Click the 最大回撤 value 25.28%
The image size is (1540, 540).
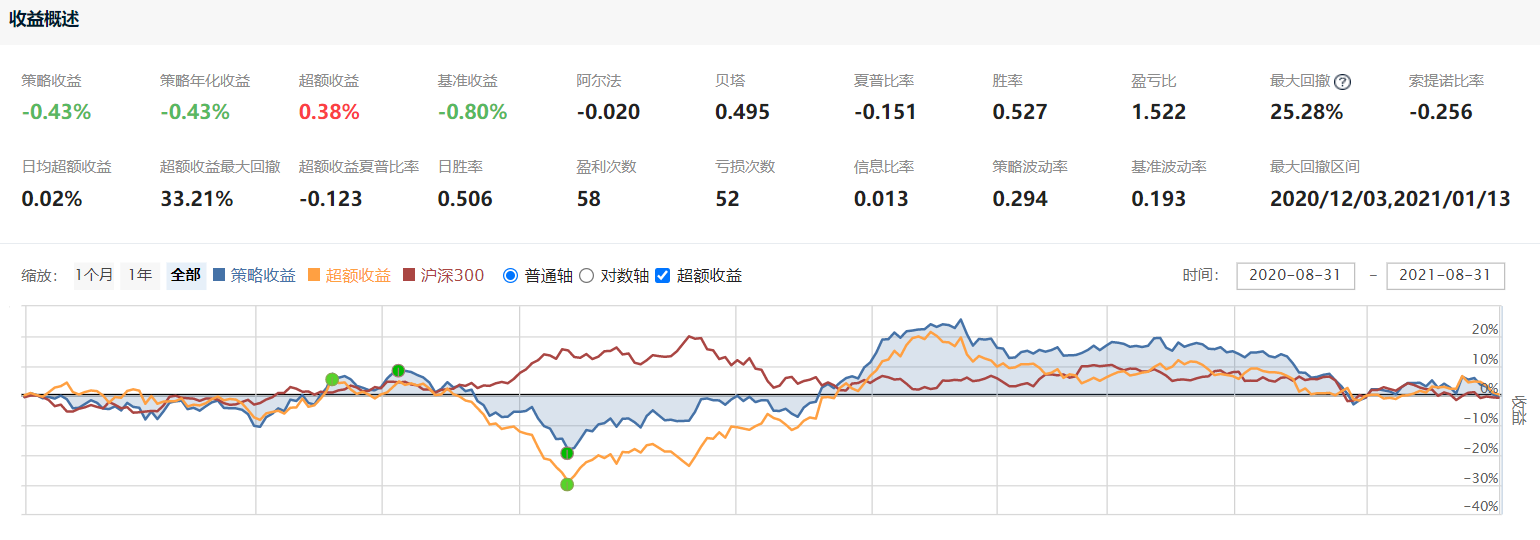tap(1306, 112)
